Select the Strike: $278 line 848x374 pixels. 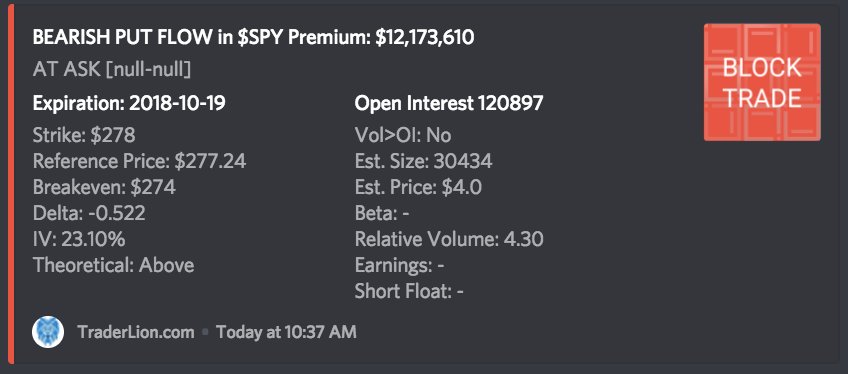84,135
